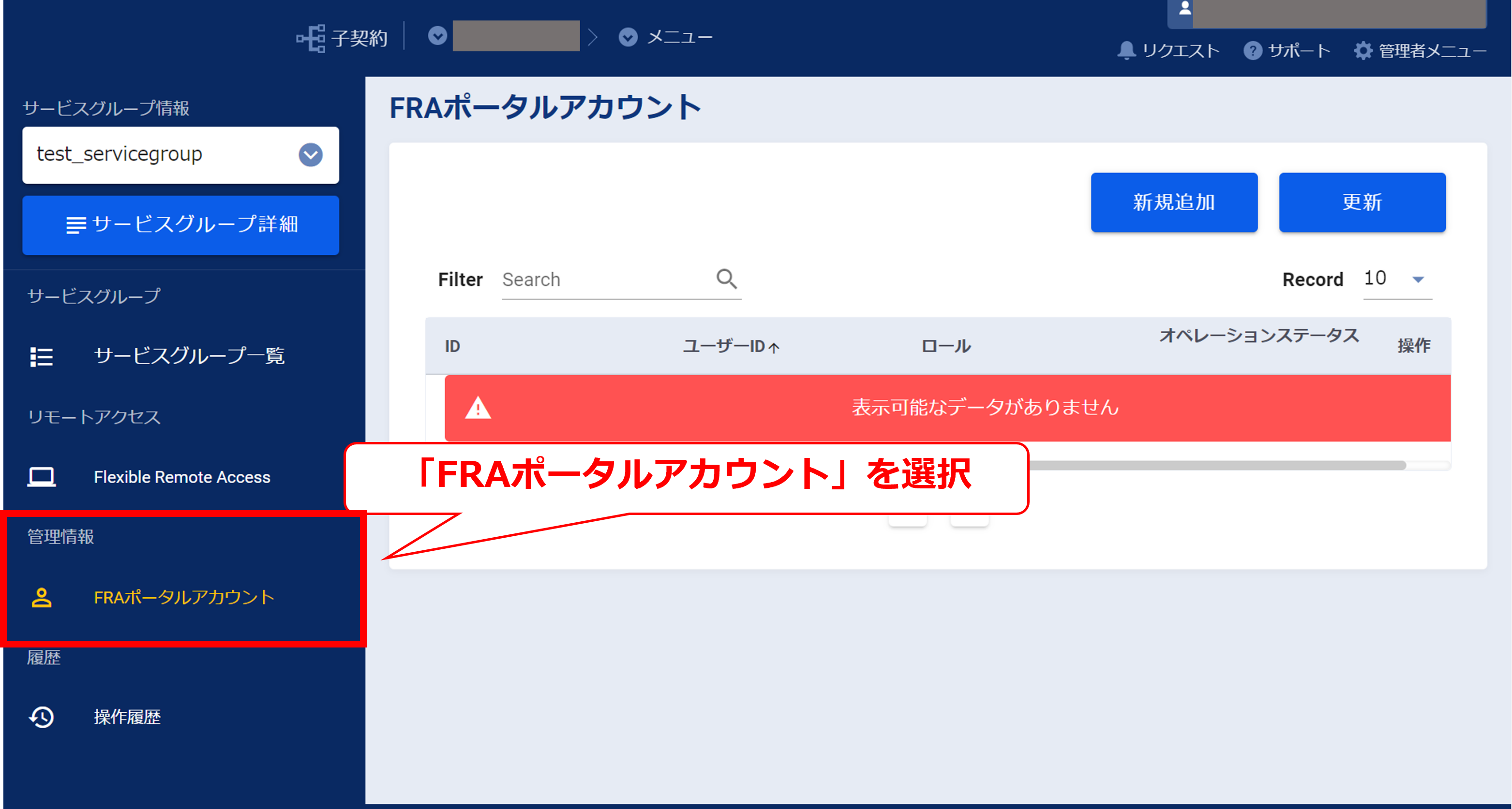This screenshot has height=809, width=1512.
Task: Select the 子契約 hierarchy icon
Action: [312, 36]
